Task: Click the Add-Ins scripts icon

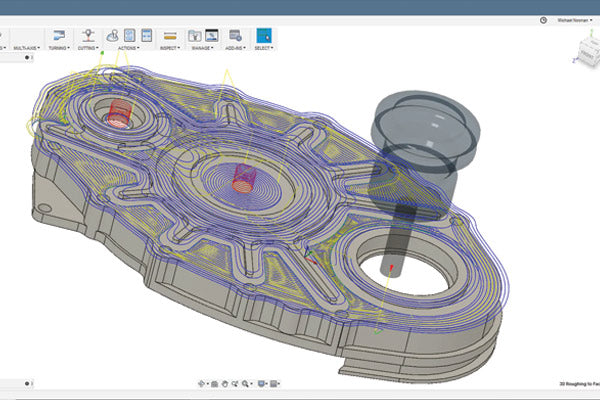Action: pyautogui.click(x=235, y=35)
